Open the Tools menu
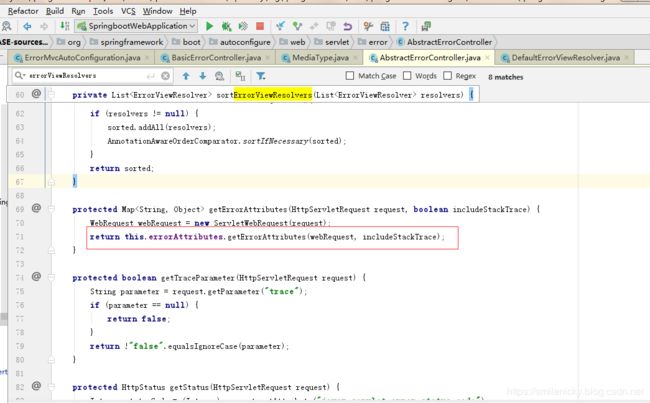This screenshot has width=650, height=403. click(x=103, y=11)
